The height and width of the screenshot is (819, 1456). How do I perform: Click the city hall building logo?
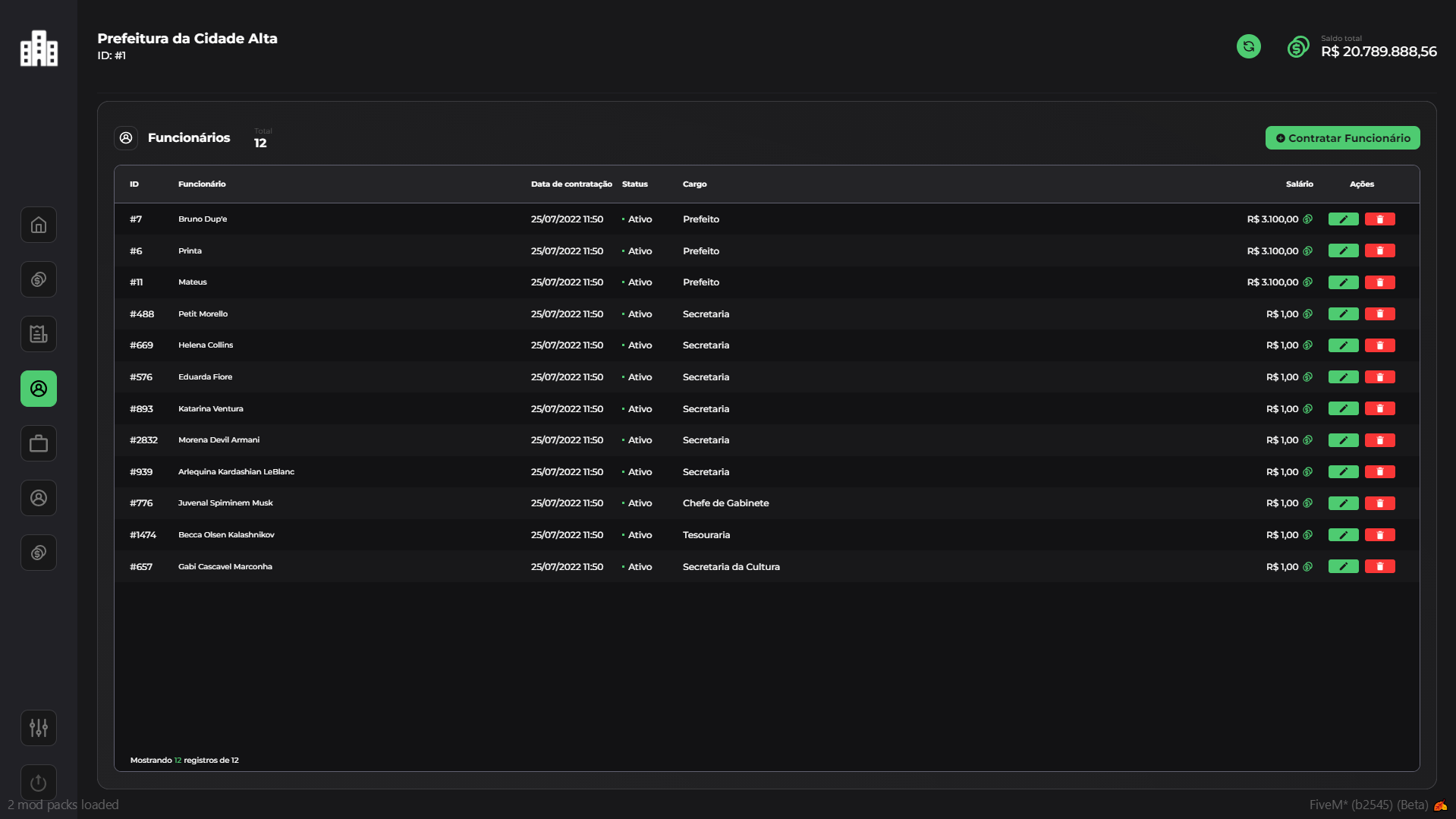click(x=39, y=49)
